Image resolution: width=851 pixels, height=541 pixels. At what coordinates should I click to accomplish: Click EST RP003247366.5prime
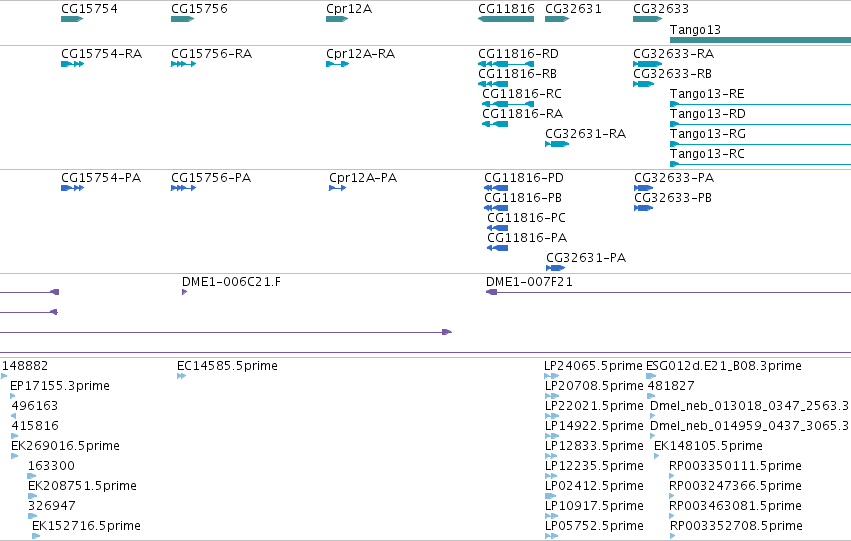point(672,497)
